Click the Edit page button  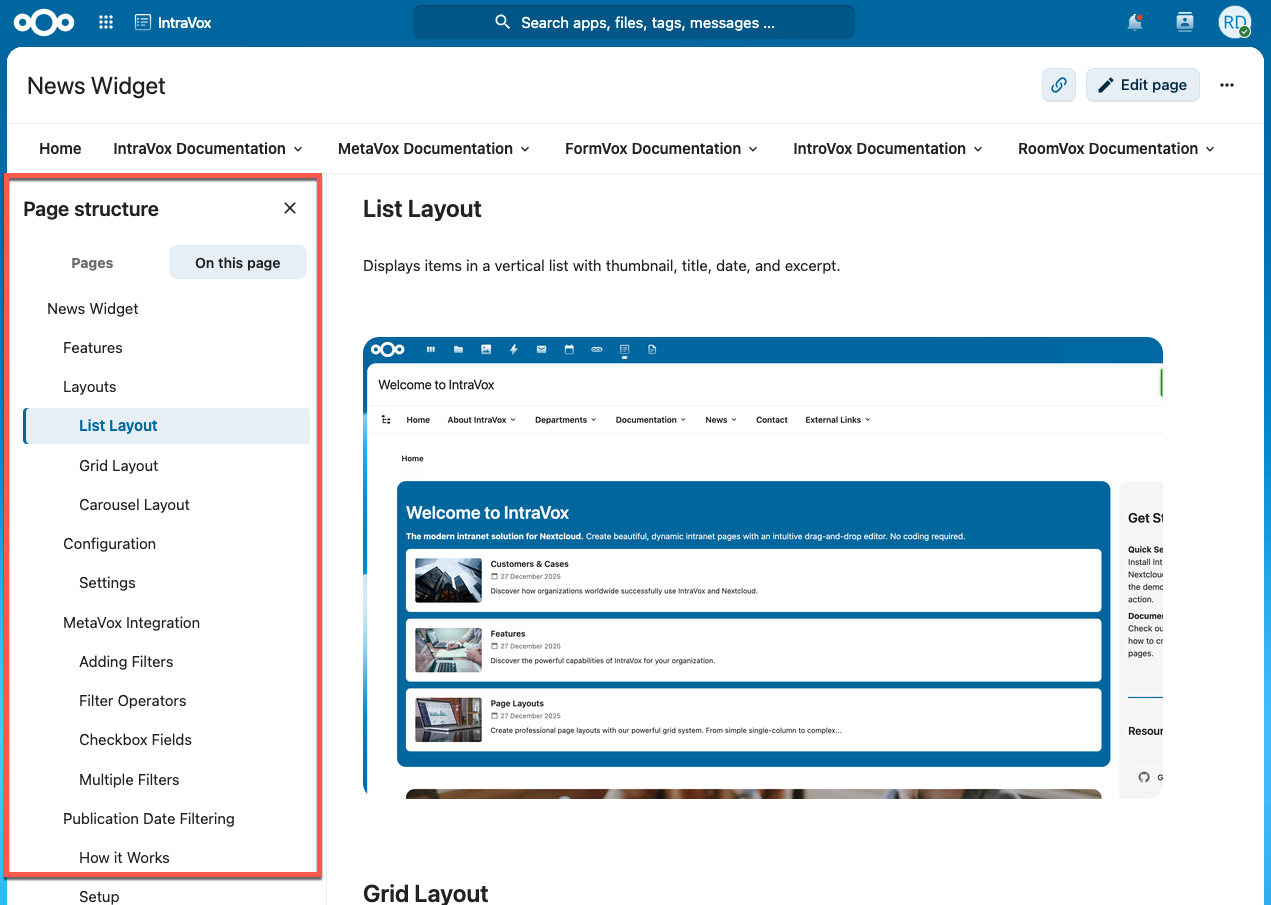click(x=1143, y=85)
